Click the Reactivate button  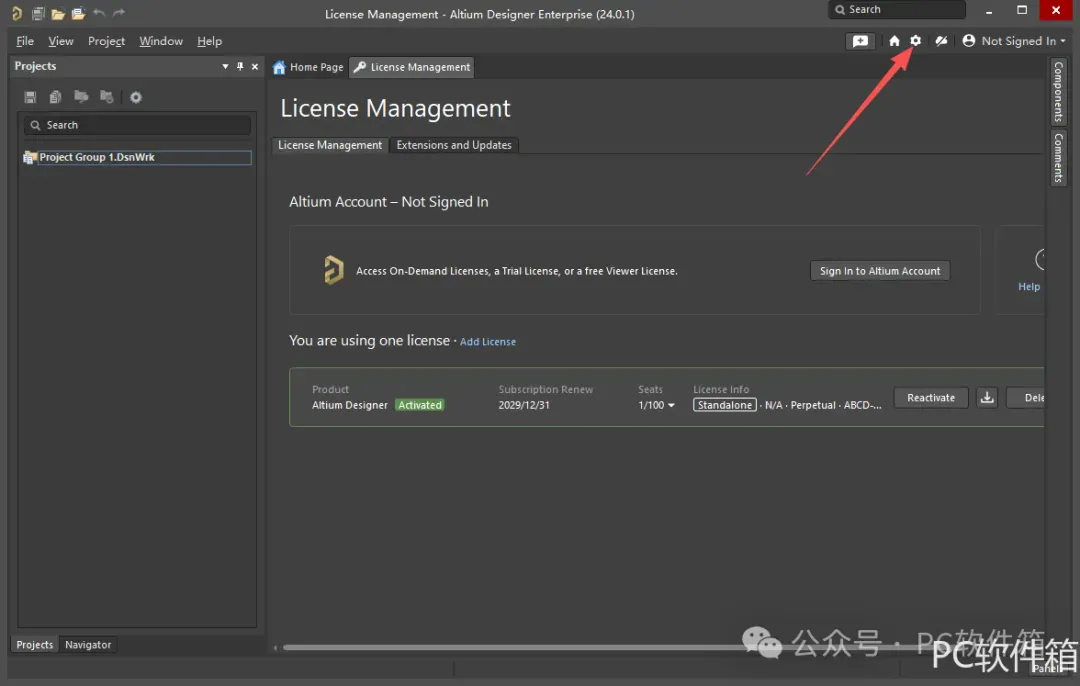click(931, 397)
